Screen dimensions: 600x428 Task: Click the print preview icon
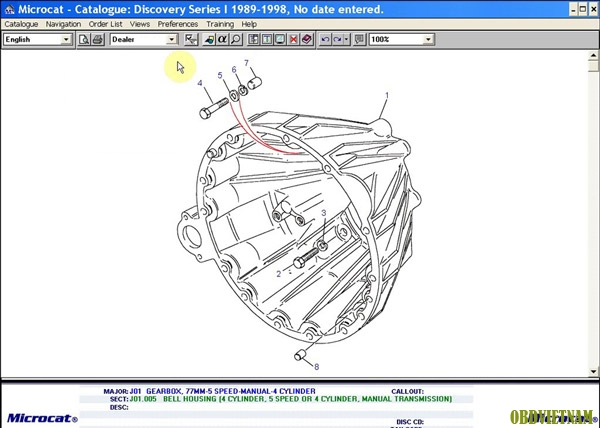click(84, 39)
